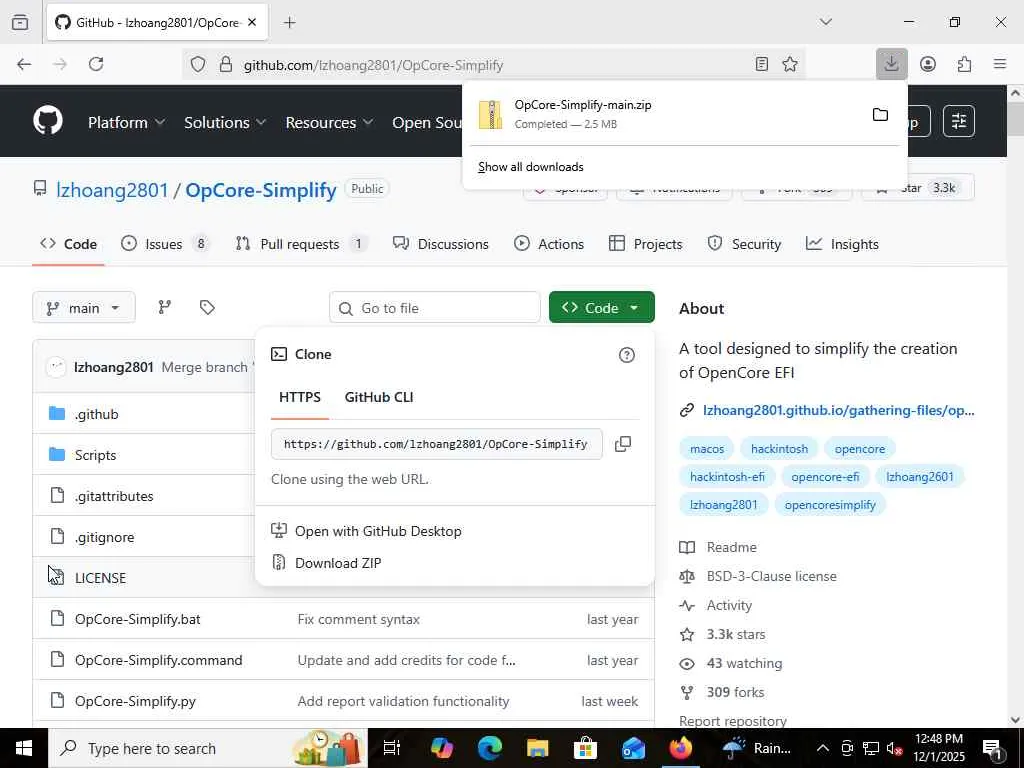
Task: List all tabs dropdown arrow
Action: click(826, 22)
